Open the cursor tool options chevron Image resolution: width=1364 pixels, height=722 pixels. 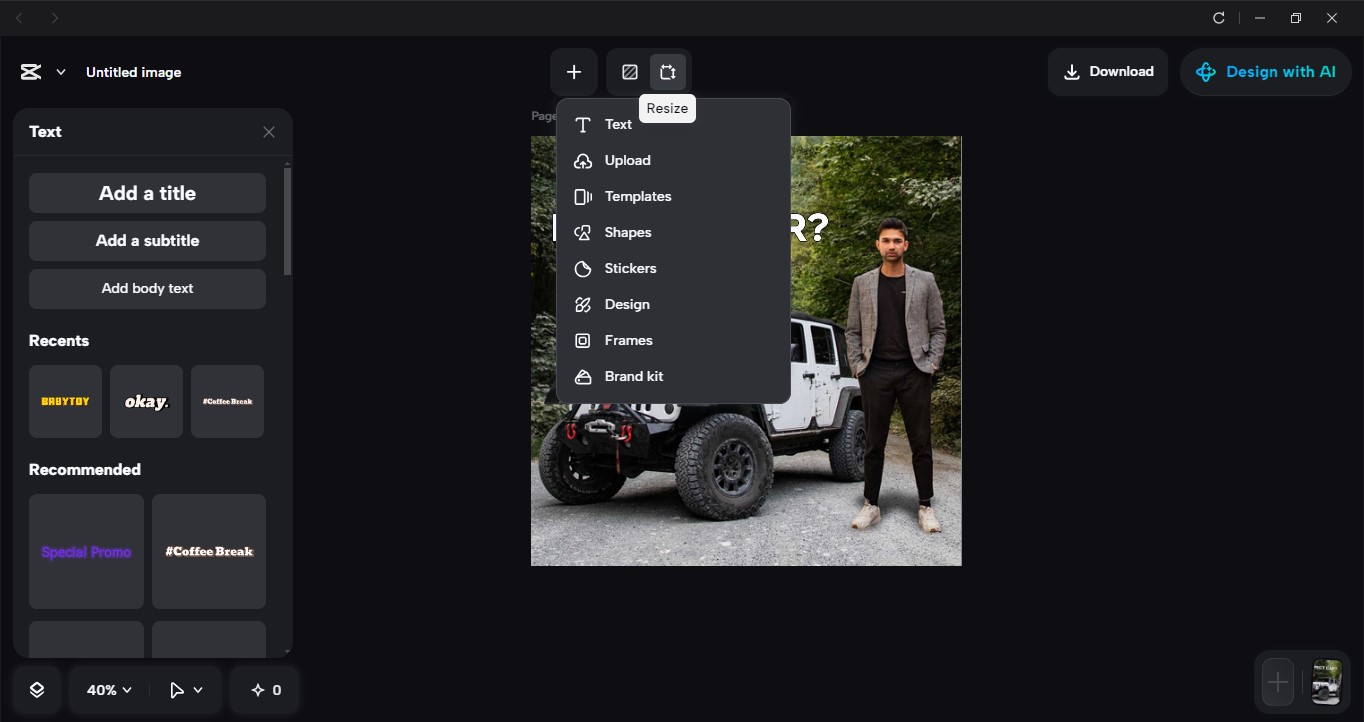pos(197,689)
